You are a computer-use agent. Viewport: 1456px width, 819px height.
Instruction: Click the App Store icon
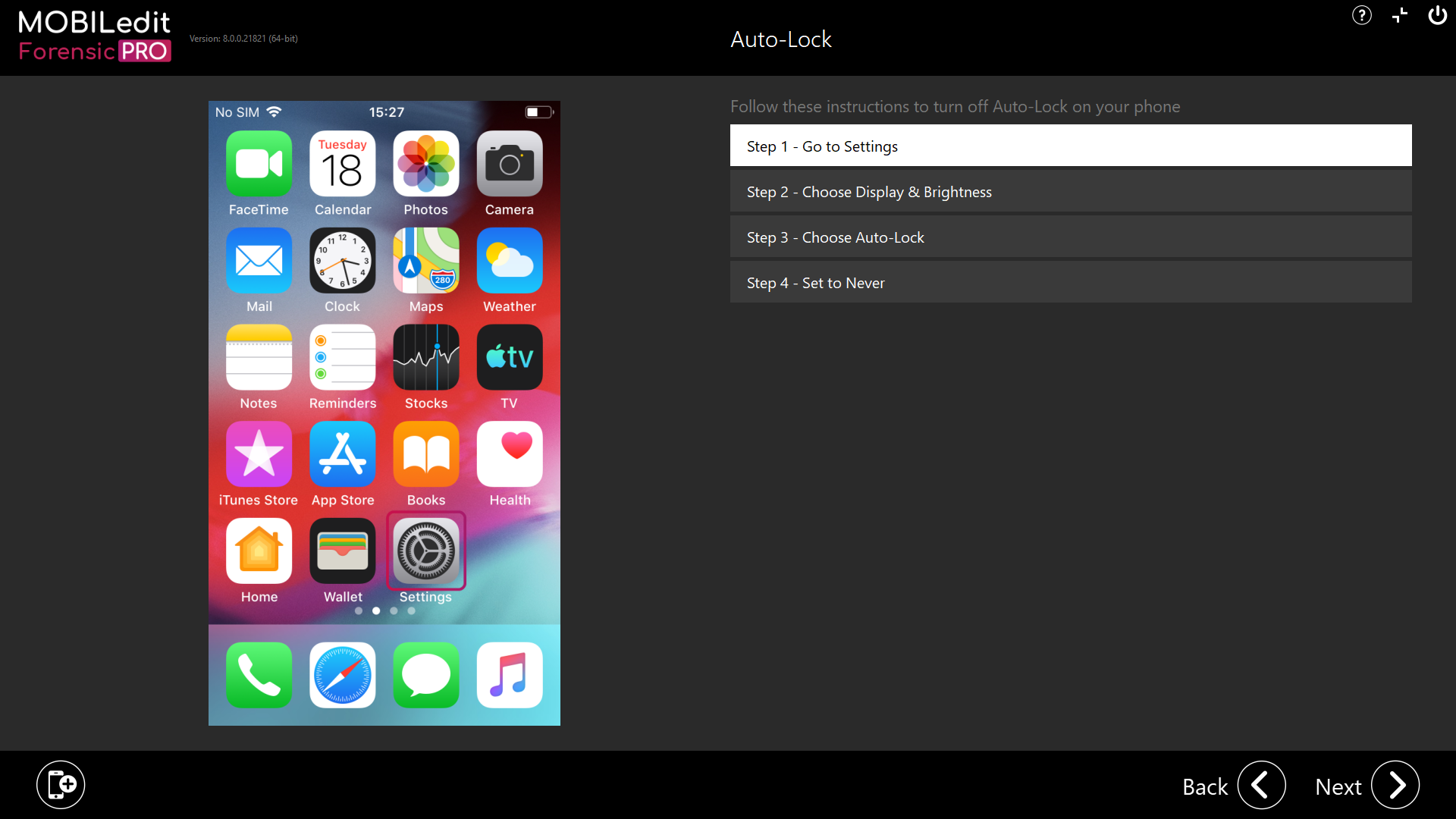pyautogui.click(x=343, y=454)
